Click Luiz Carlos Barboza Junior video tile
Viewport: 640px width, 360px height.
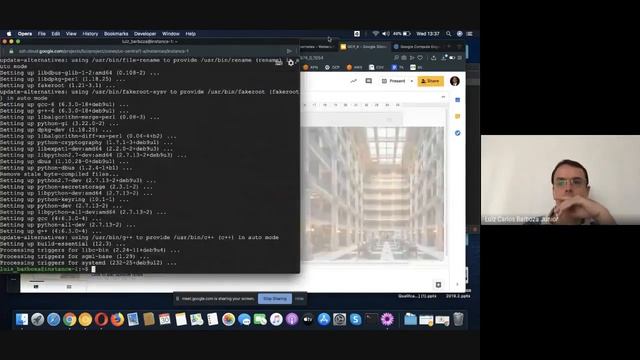(x=560, y=180)
